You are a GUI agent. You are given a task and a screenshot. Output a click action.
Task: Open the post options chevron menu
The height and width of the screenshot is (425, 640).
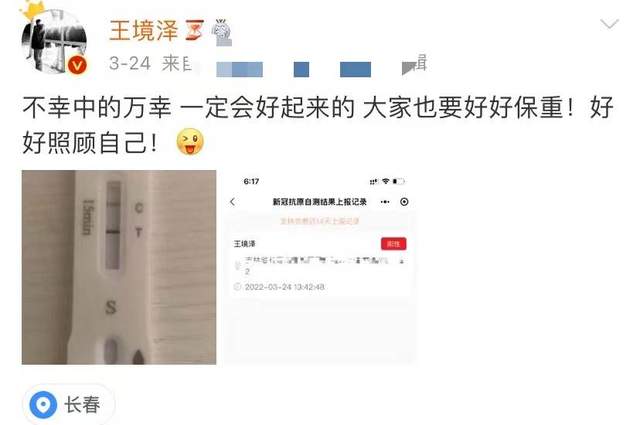(609, 24)
